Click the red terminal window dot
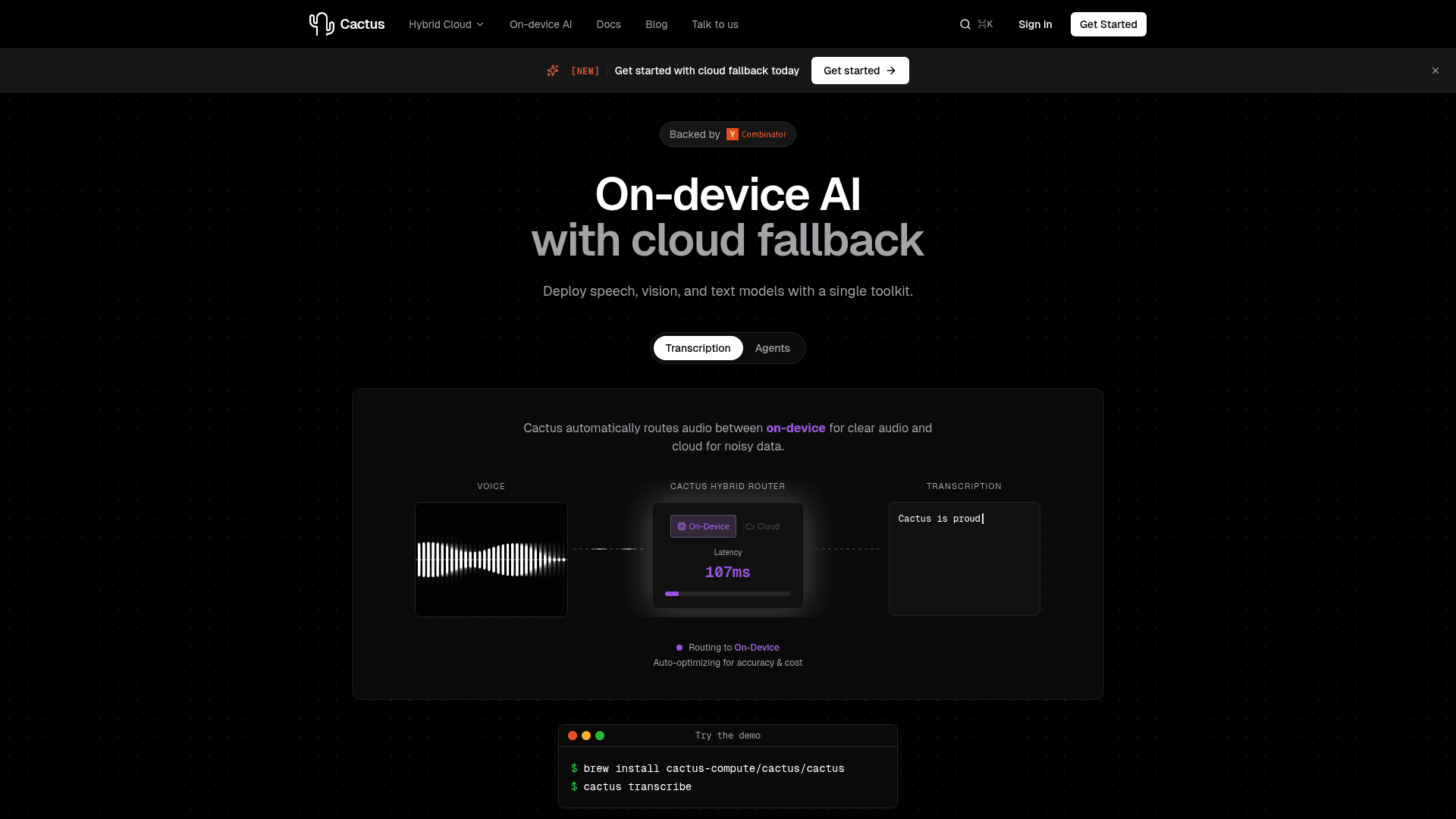This screenshot has height=819, width=1456. click(x=573, y=736)
